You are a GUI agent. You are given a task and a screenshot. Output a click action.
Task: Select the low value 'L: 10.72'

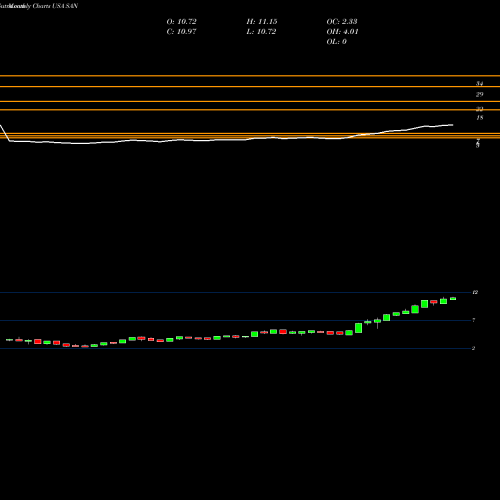coord(261,32)
